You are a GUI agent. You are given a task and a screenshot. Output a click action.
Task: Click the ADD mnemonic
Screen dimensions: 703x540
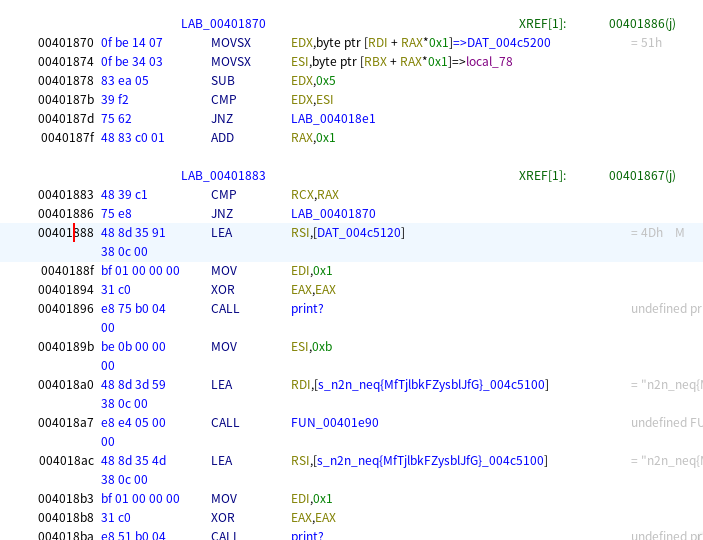224,138
